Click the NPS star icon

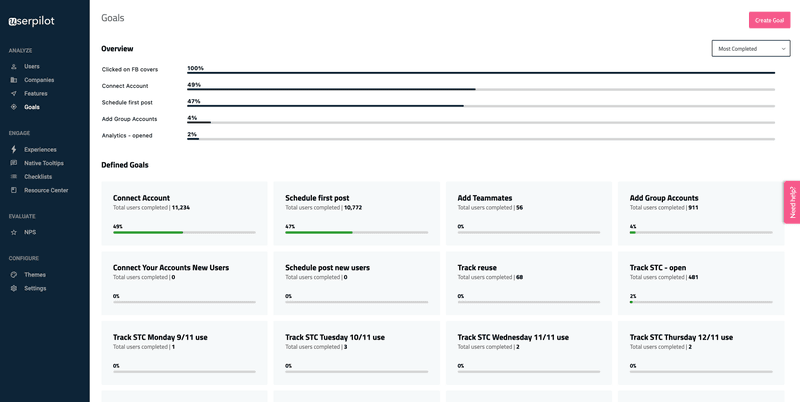pos(14,232)
